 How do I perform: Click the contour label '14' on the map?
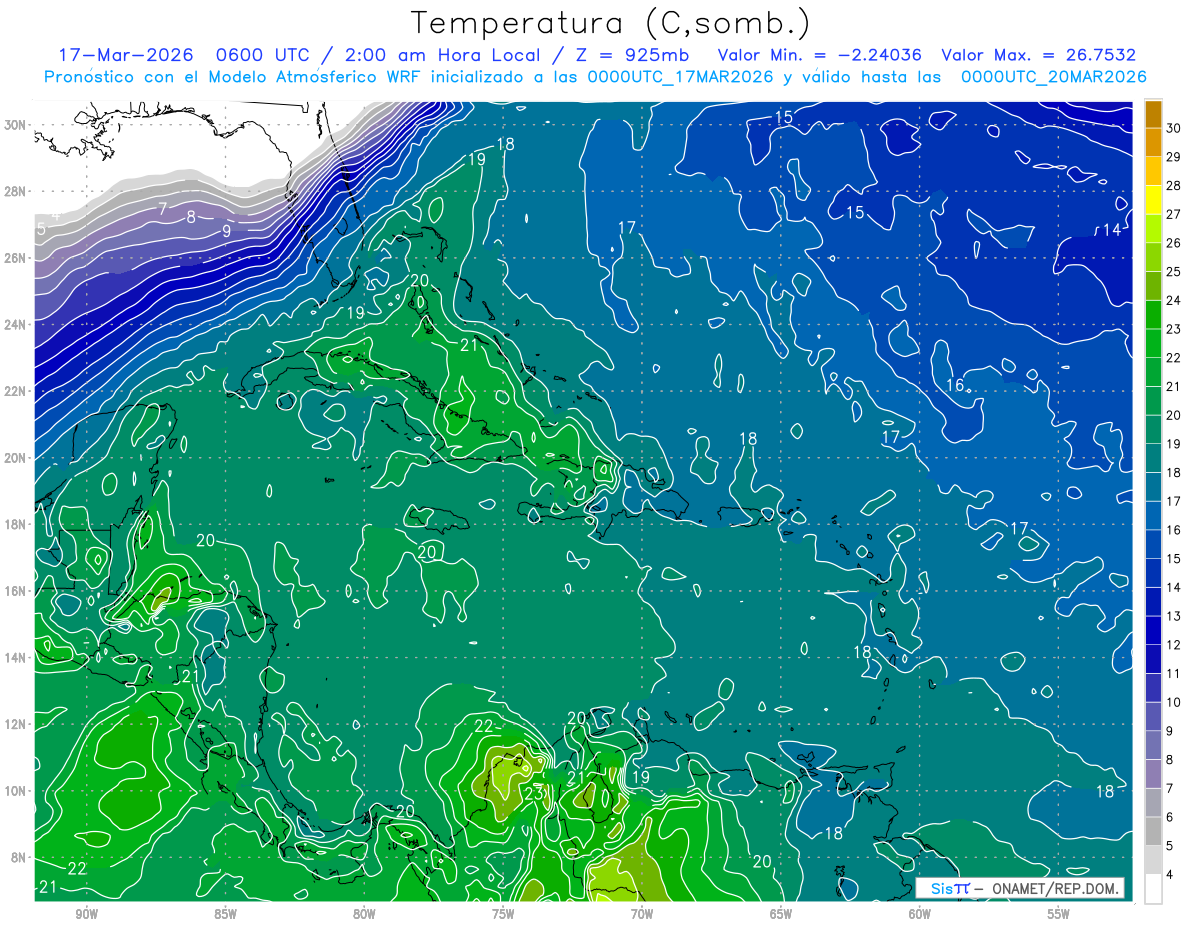(x=1112, y=230)
